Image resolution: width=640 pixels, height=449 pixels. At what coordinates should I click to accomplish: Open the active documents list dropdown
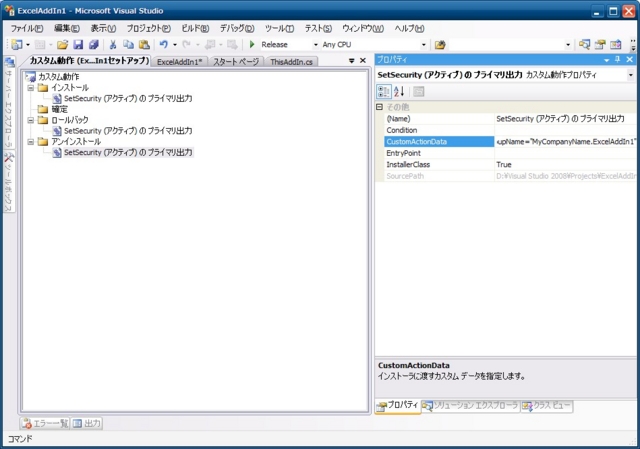click(351, 60)
